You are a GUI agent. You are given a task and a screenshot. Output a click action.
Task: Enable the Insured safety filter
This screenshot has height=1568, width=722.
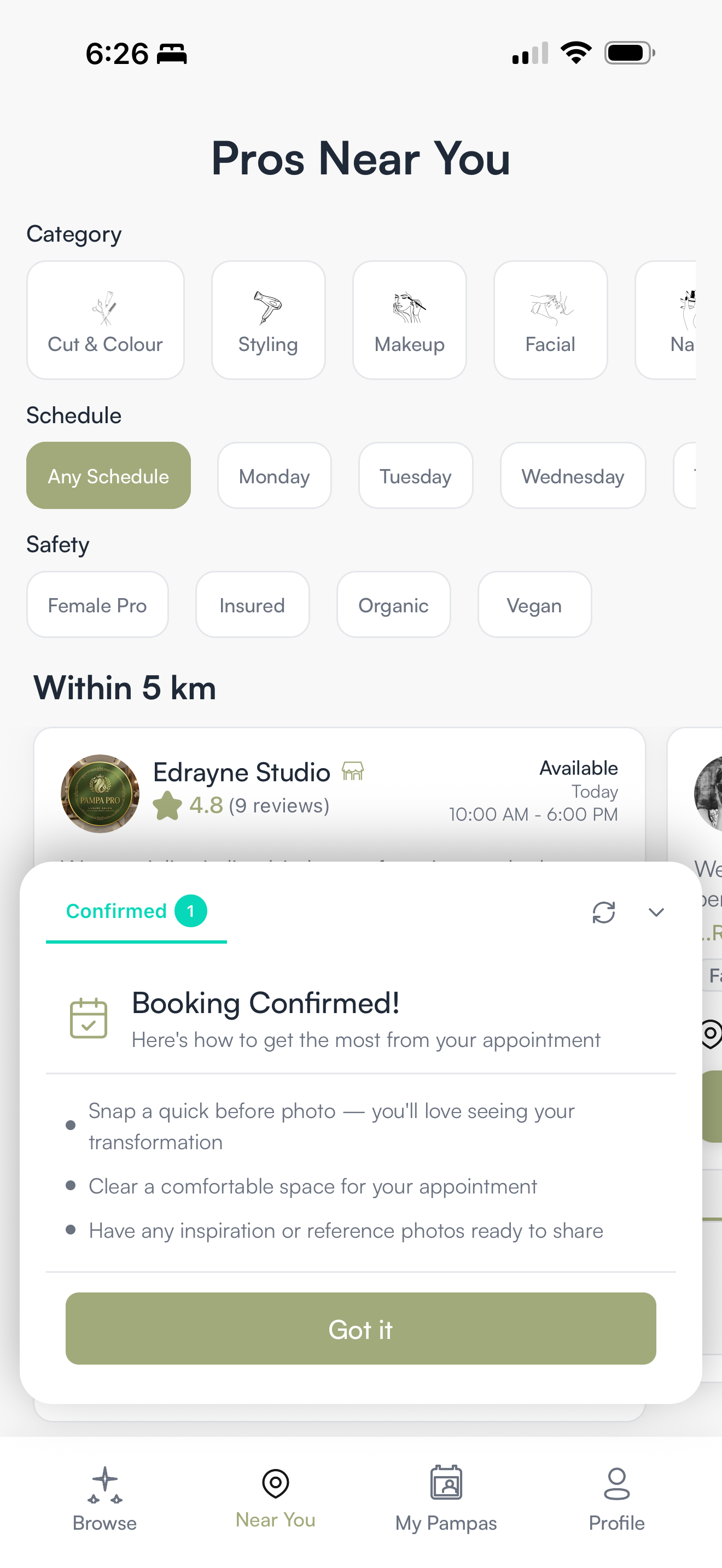tap(253, 605)
